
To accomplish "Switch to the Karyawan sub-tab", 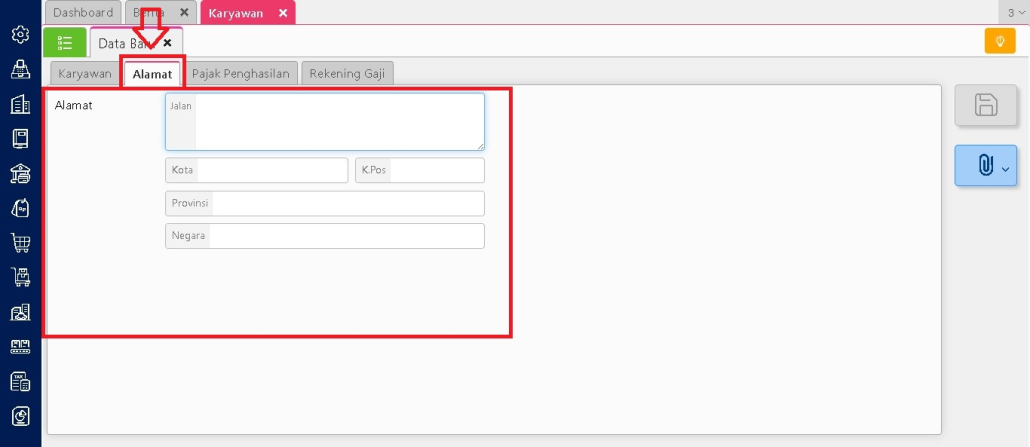I will pos(85,73).
